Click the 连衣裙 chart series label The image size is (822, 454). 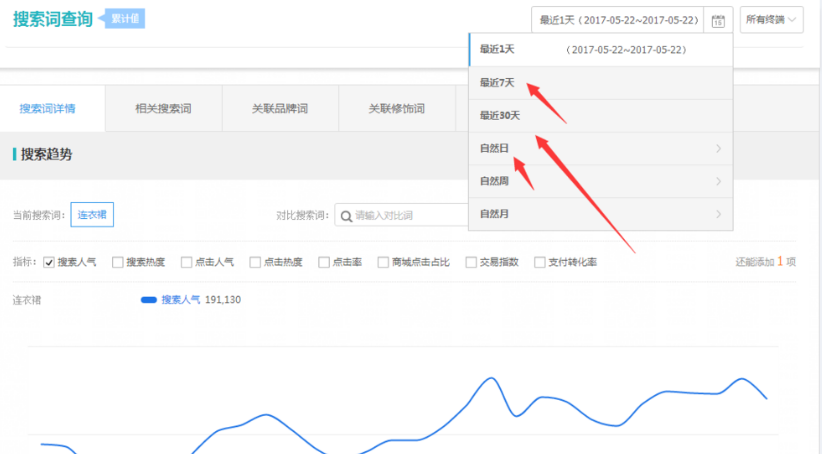(27, 300)
